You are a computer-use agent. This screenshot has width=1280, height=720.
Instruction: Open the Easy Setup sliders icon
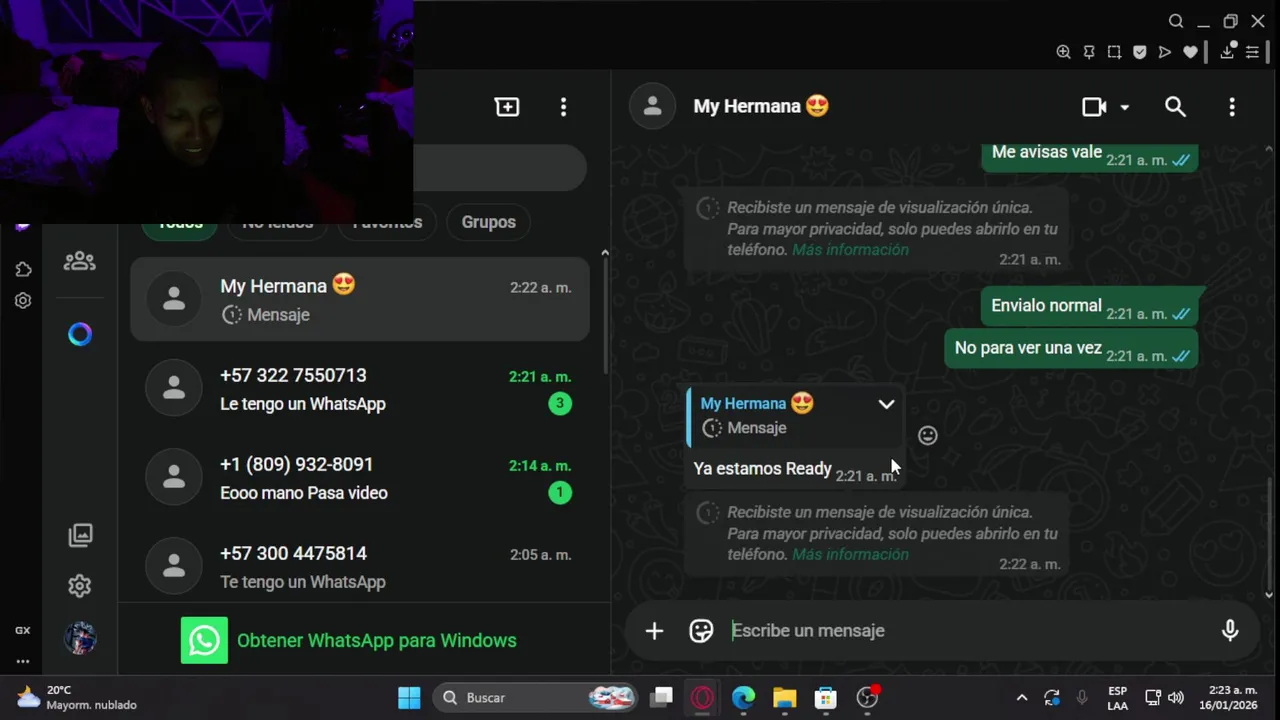pyautogui.click(x=1252, y=52)
